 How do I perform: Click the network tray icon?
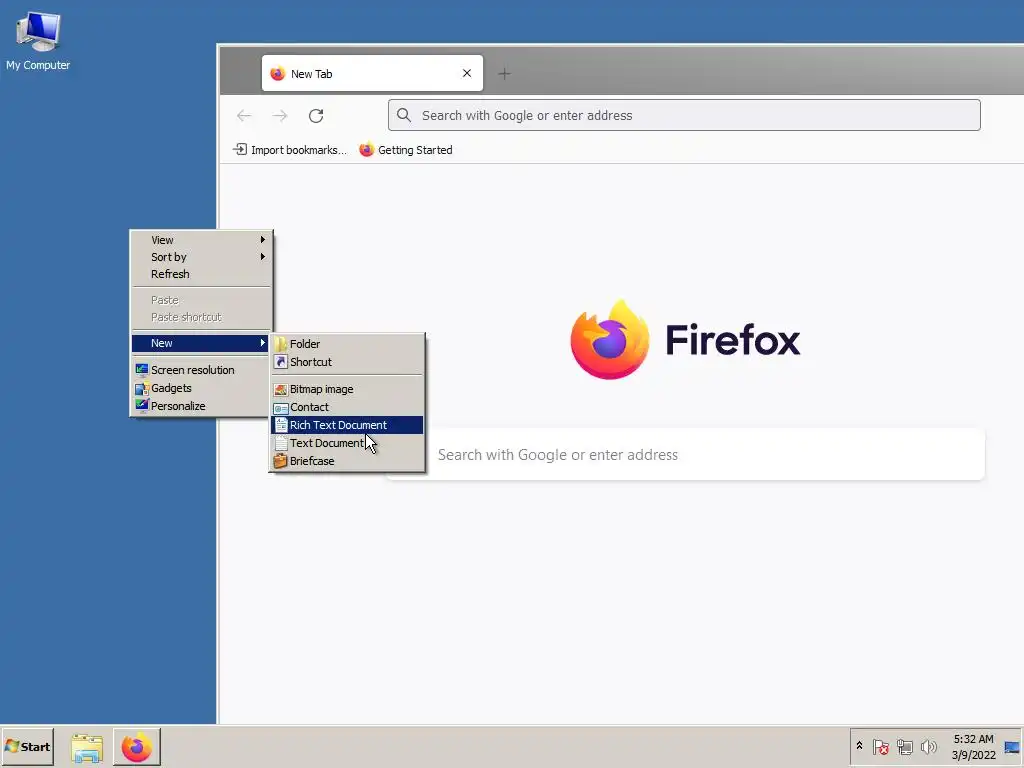pyautogui.click(x=904, y=746)
